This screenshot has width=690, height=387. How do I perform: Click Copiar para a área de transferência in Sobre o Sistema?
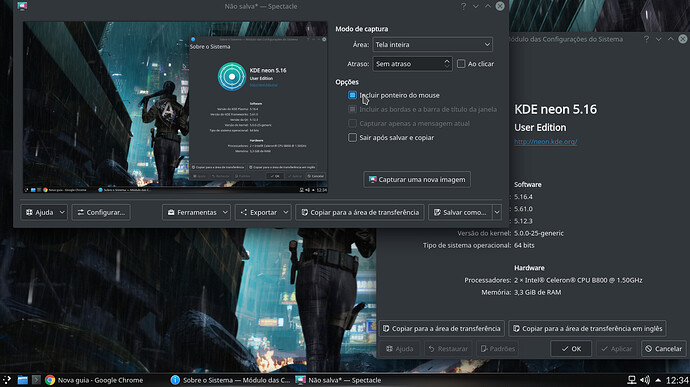441,328
